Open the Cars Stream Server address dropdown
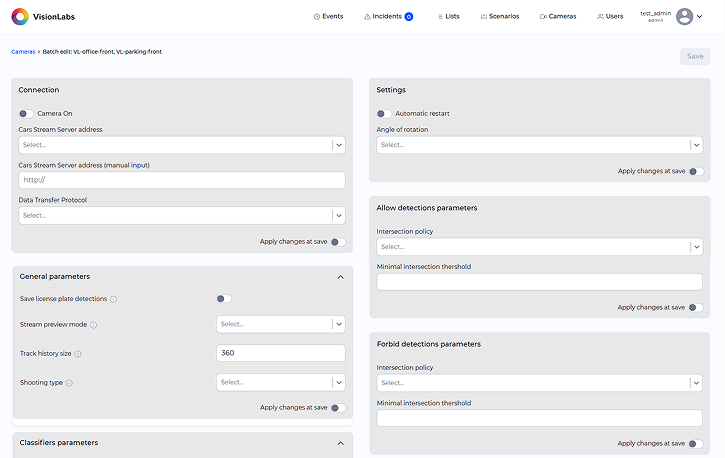Viewport: 725px width, 458px height. [x=182, y=145]
